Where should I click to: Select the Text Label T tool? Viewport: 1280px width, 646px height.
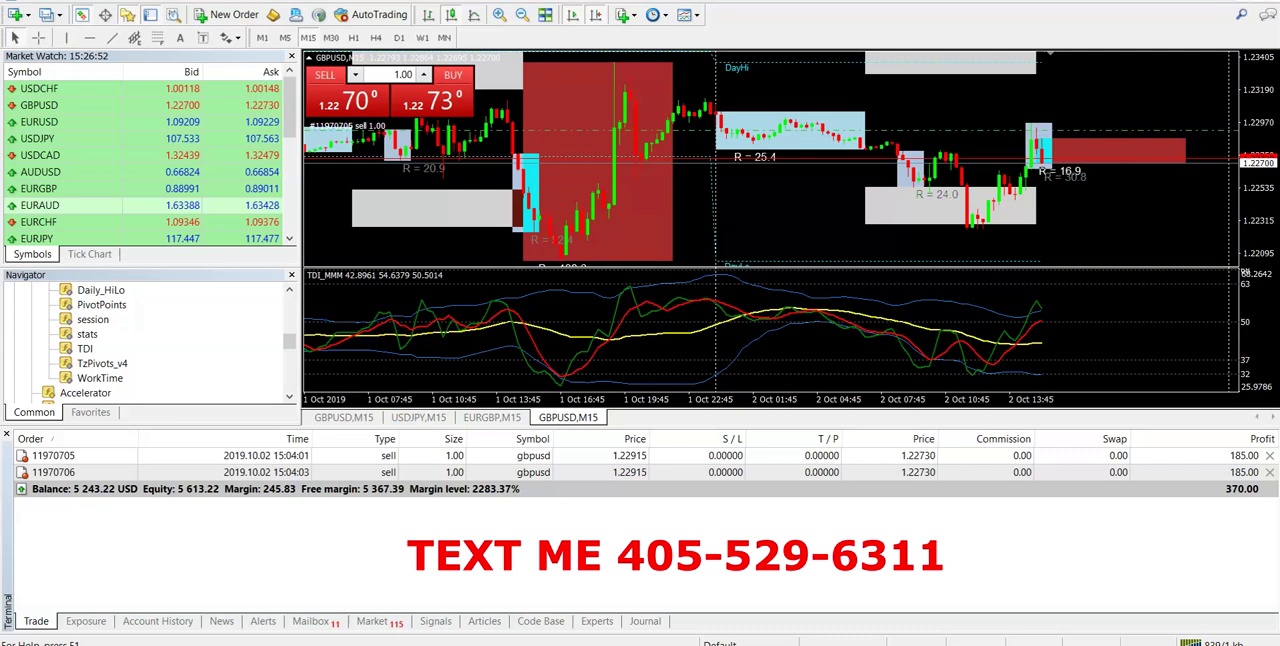tap(203, 38)
